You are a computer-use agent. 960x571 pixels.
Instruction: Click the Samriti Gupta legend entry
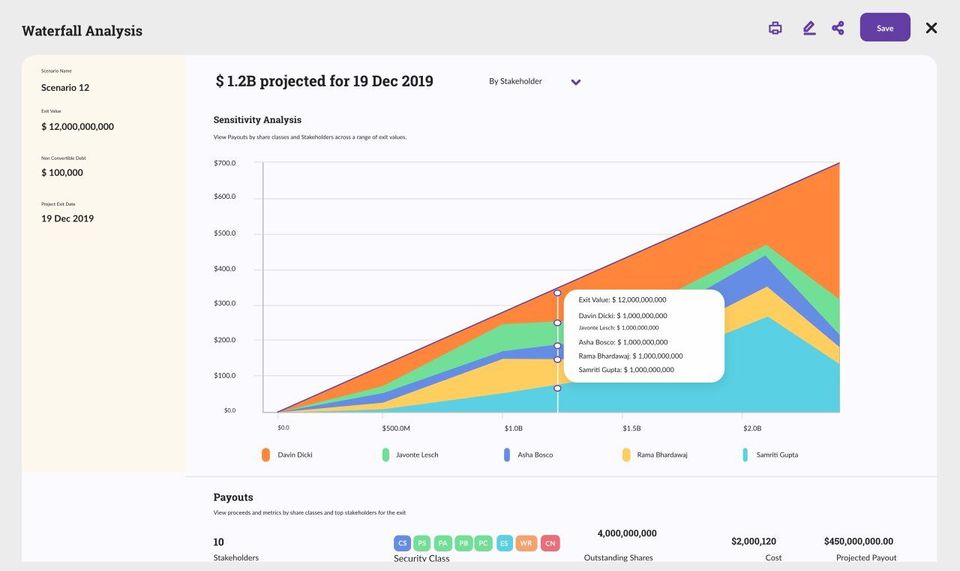click(770, 455)
